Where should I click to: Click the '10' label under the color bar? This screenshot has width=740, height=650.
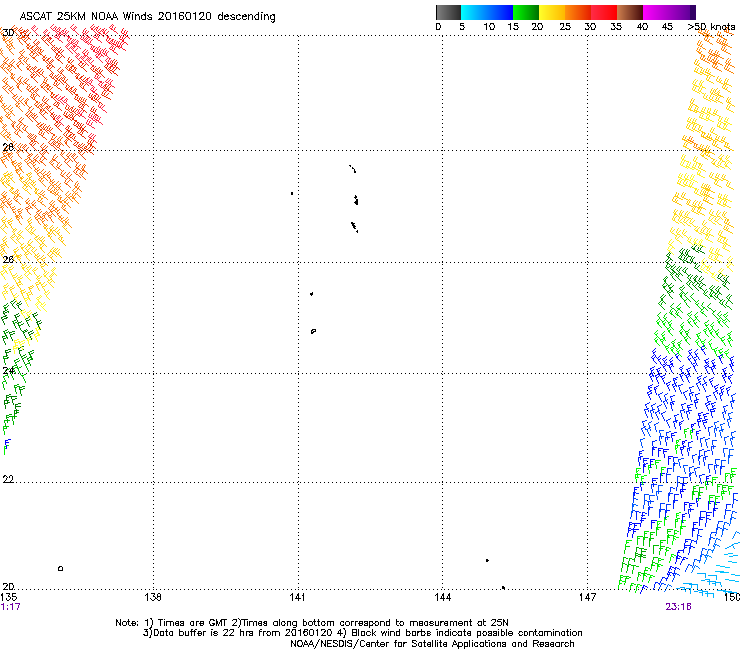[489, 27]
